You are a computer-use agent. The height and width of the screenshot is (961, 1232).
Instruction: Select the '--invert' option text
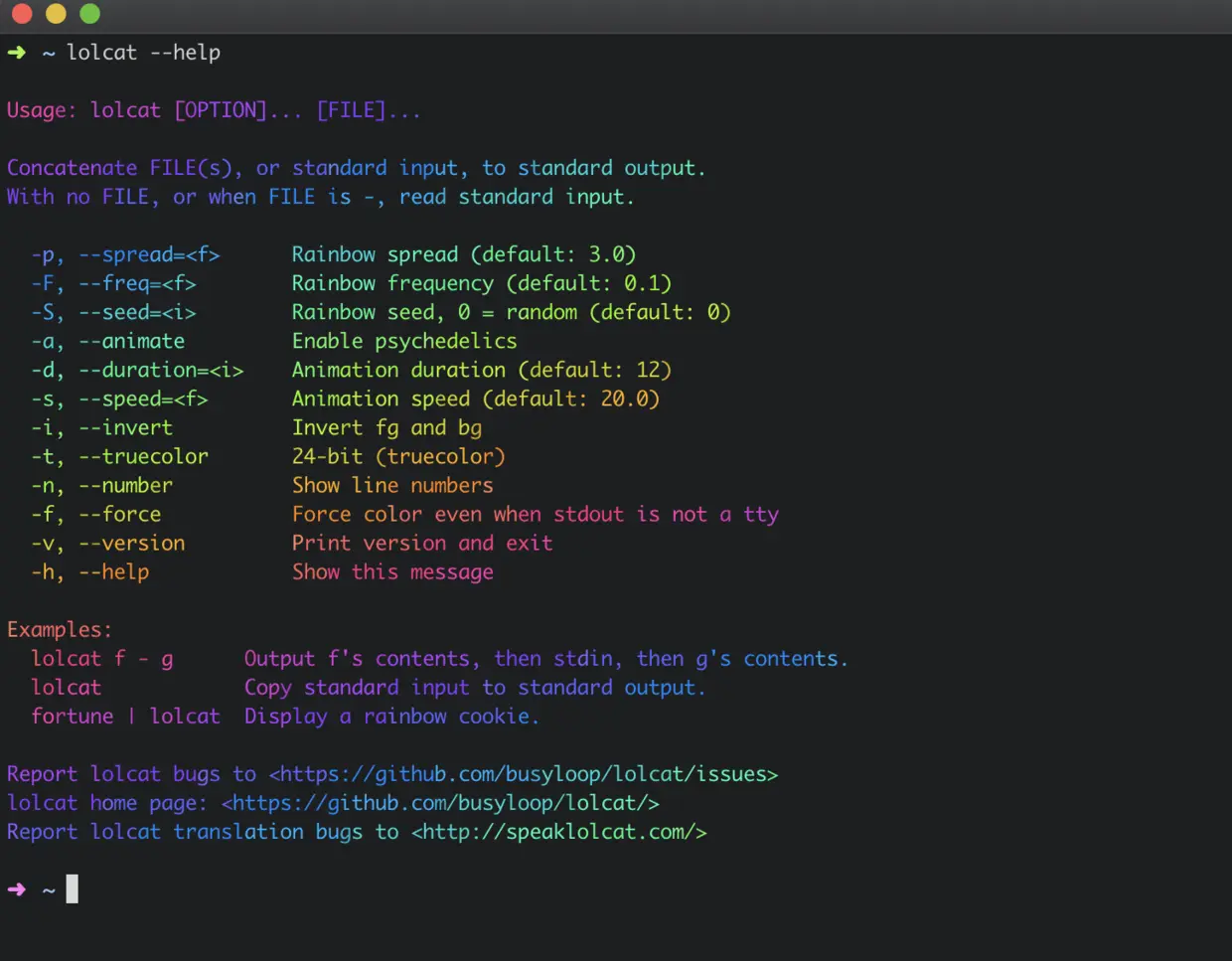pos(125,427)
